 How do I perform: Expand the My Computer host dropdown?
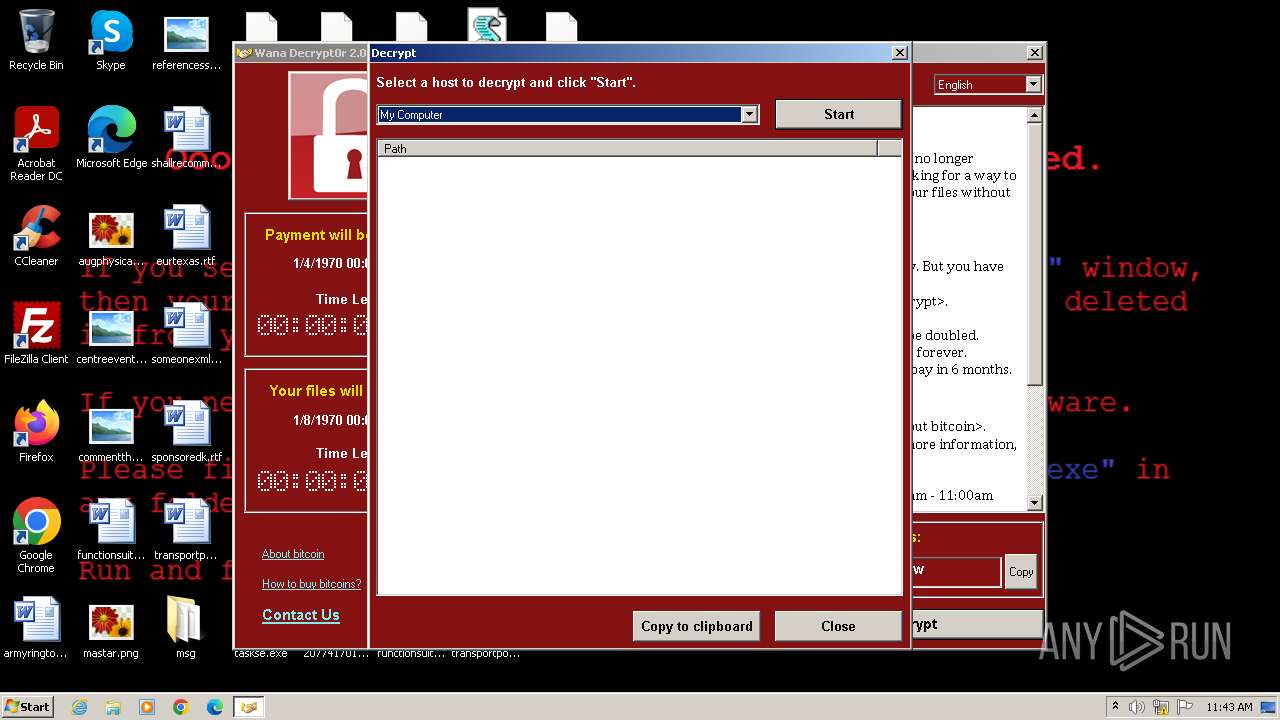(749, 114)
